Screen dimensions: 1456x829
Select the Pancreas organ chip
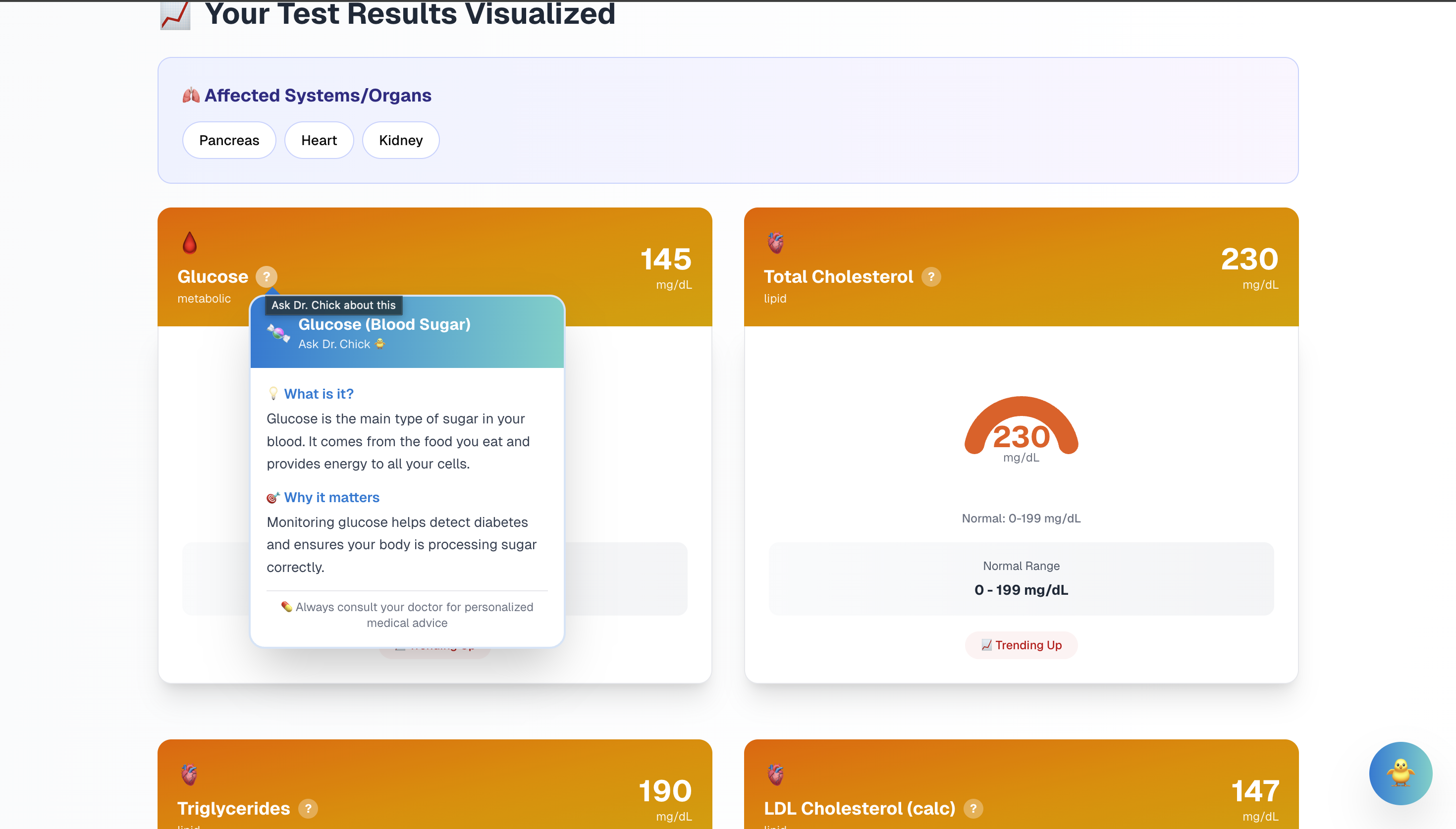tap(229, 140)
